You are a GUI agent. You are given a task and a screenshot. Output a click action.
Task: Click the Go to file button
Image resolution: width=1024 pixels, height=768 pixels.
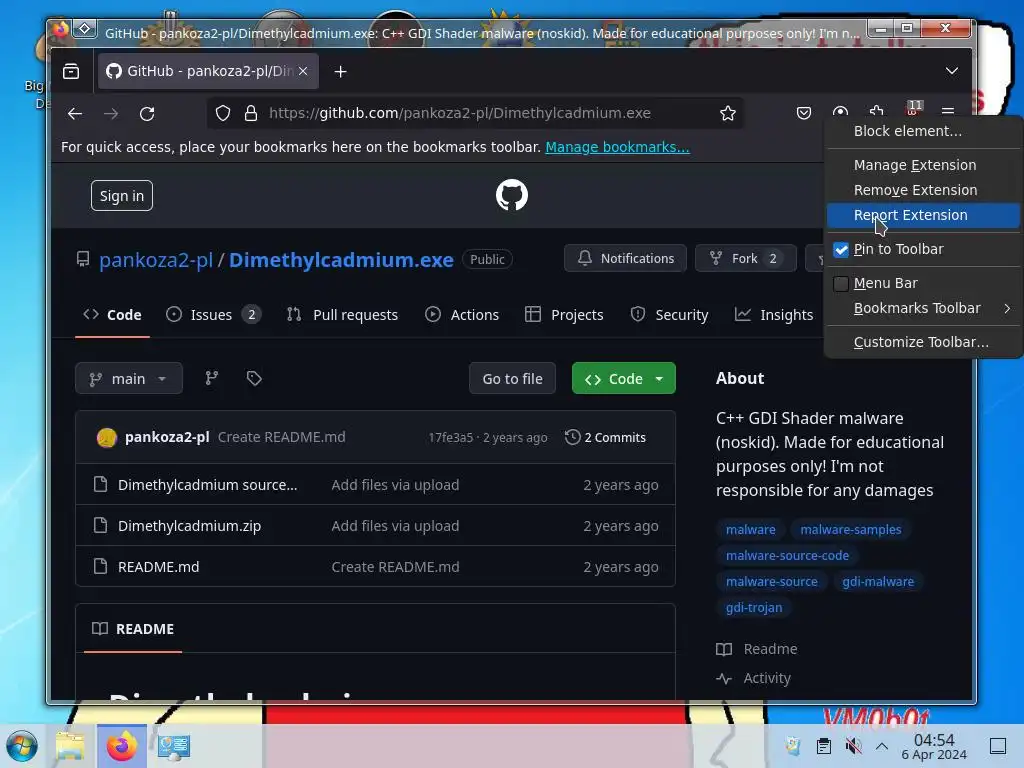point(512,379)
